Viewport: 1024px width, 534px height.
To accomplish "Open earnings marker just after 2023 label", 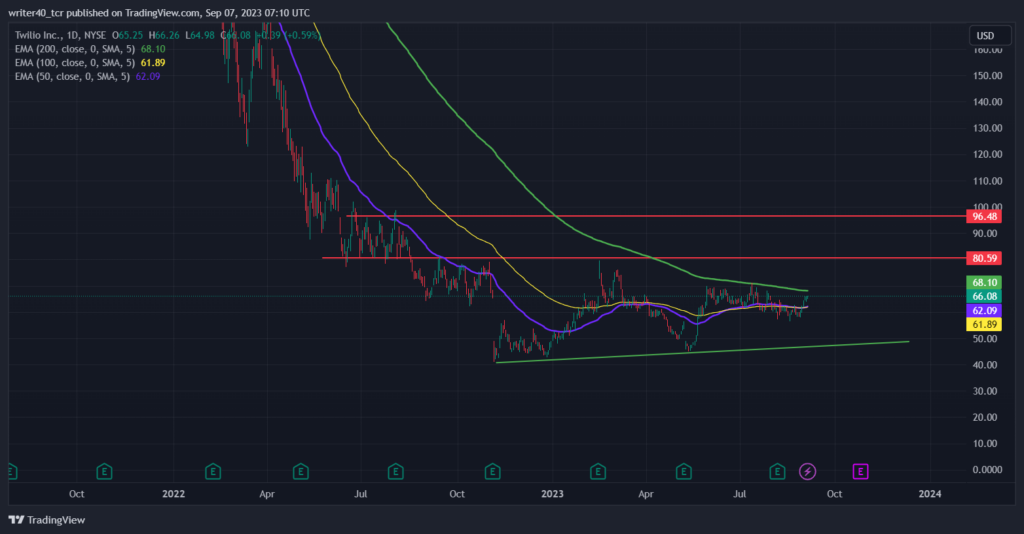I will pyautogui.click(x=598, y=471).
